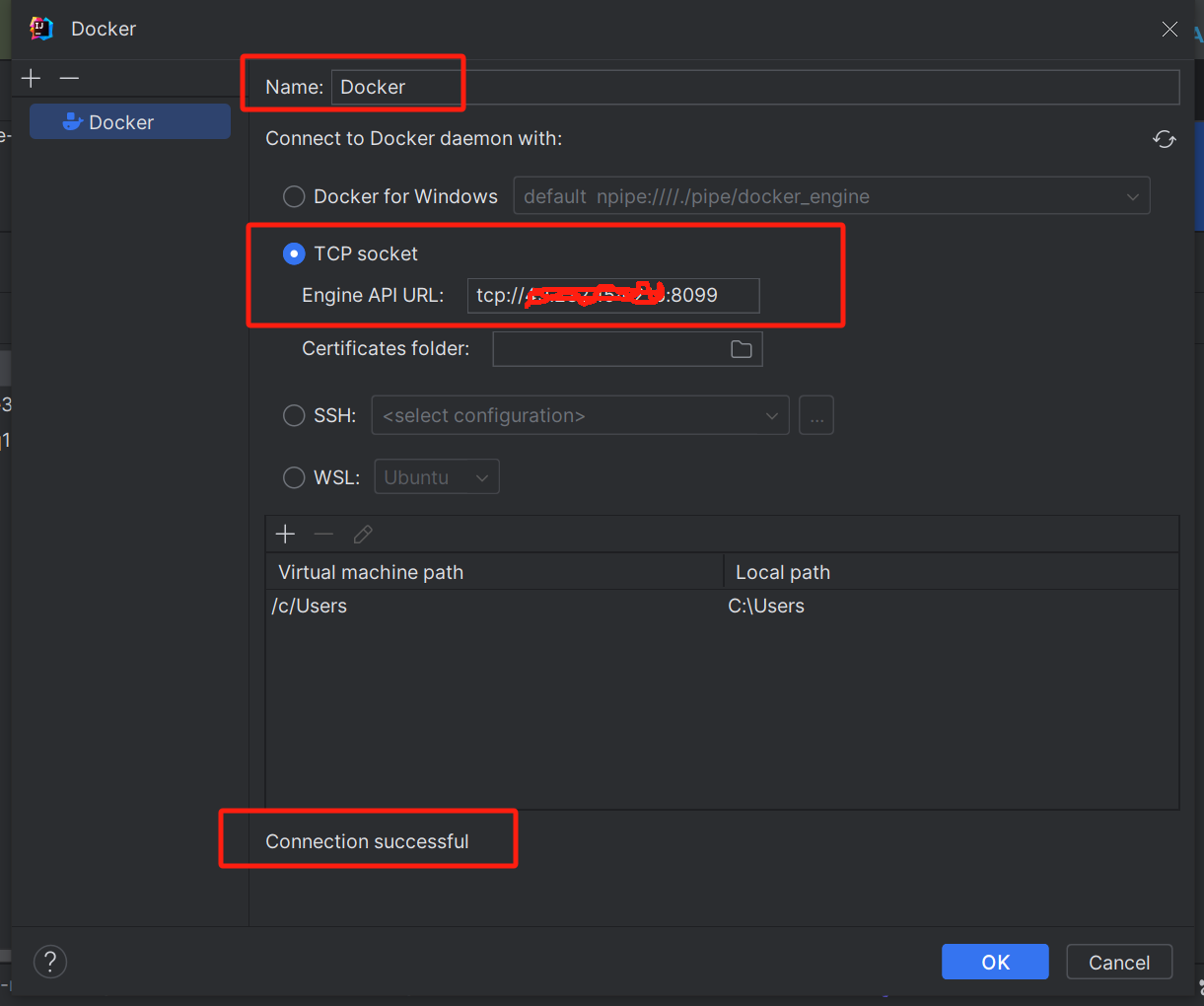Open the npipe docker_engine dropdown
Image resolution: width=1204 pixels, height=1006 pixels.
coord(831,196)
